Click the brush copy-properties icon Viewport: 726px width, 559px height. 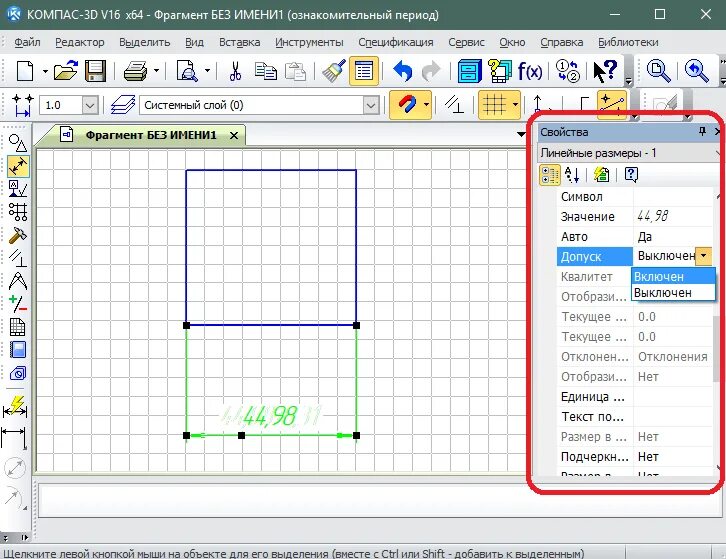pyautogui.click(x=334, y=71)
